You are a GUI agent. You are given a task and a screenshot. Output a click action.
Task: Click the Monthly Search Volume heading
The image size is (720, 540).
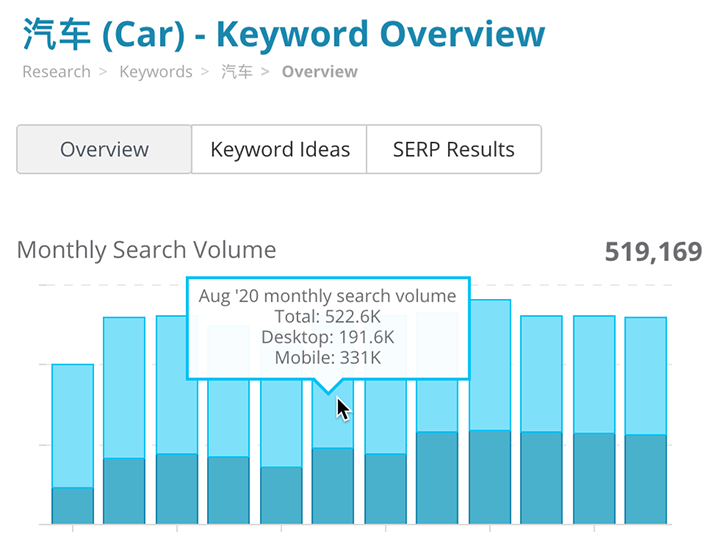(146, 250)
